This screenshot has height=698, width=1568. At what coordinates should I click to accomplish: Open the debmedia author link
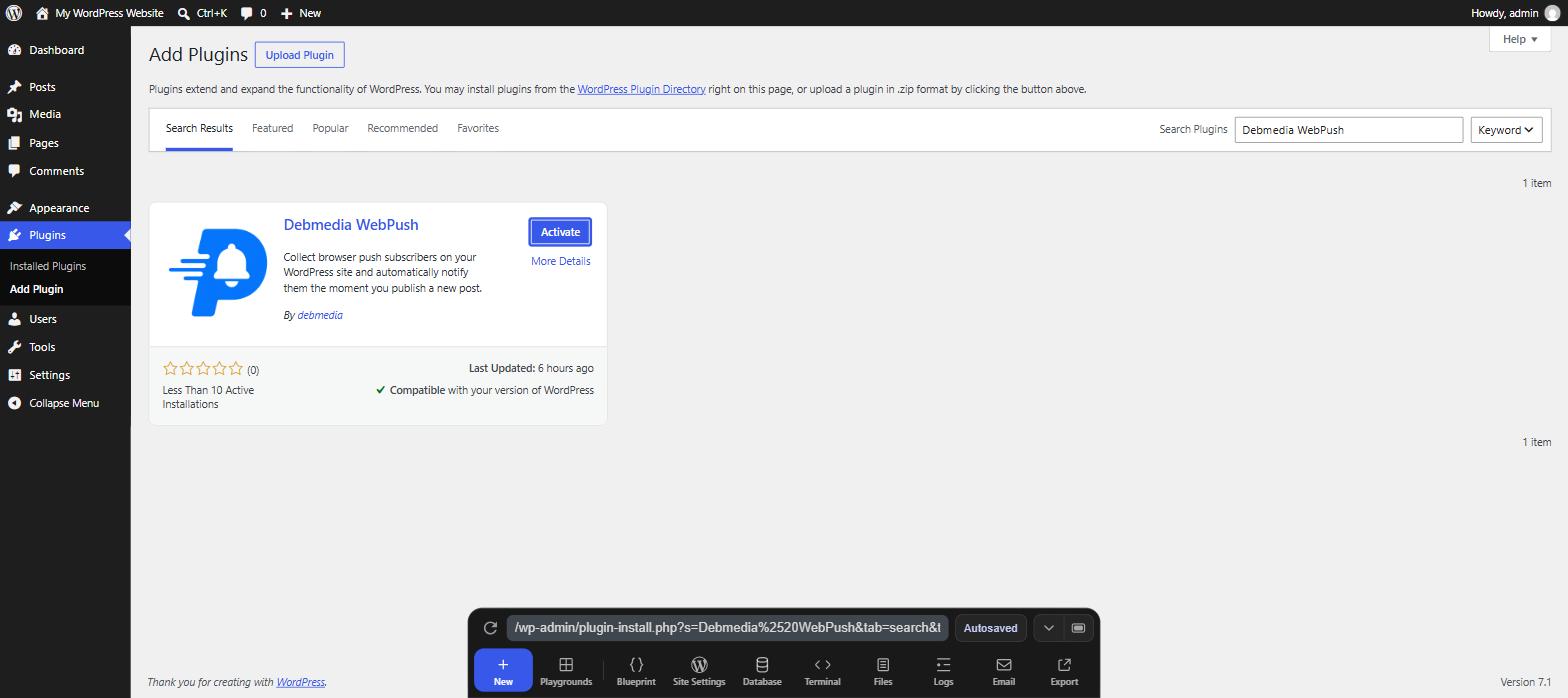click(x=320, y=315)
